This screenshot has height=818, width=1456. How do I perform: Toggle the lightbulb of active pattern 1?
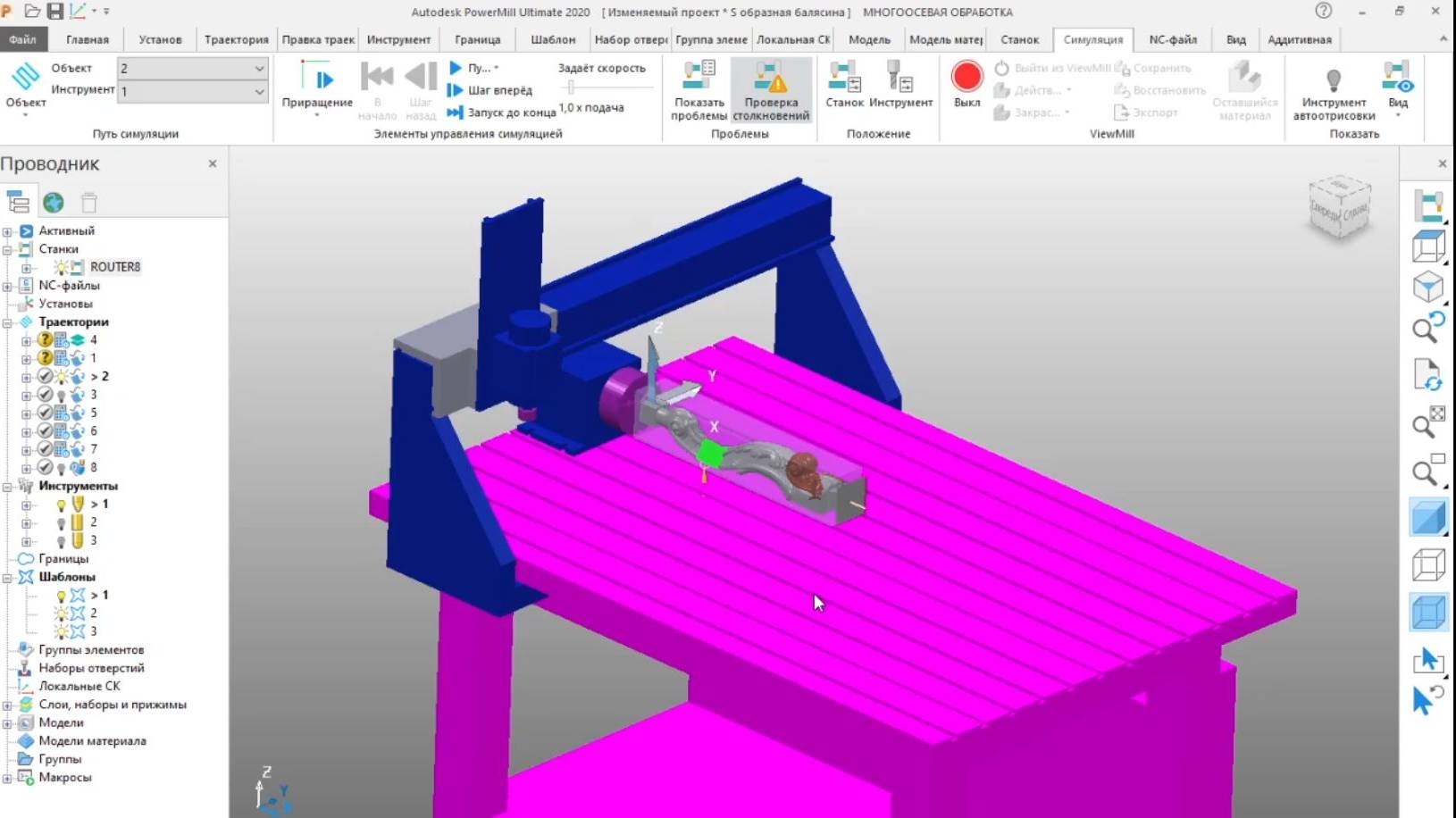[61, 596]
